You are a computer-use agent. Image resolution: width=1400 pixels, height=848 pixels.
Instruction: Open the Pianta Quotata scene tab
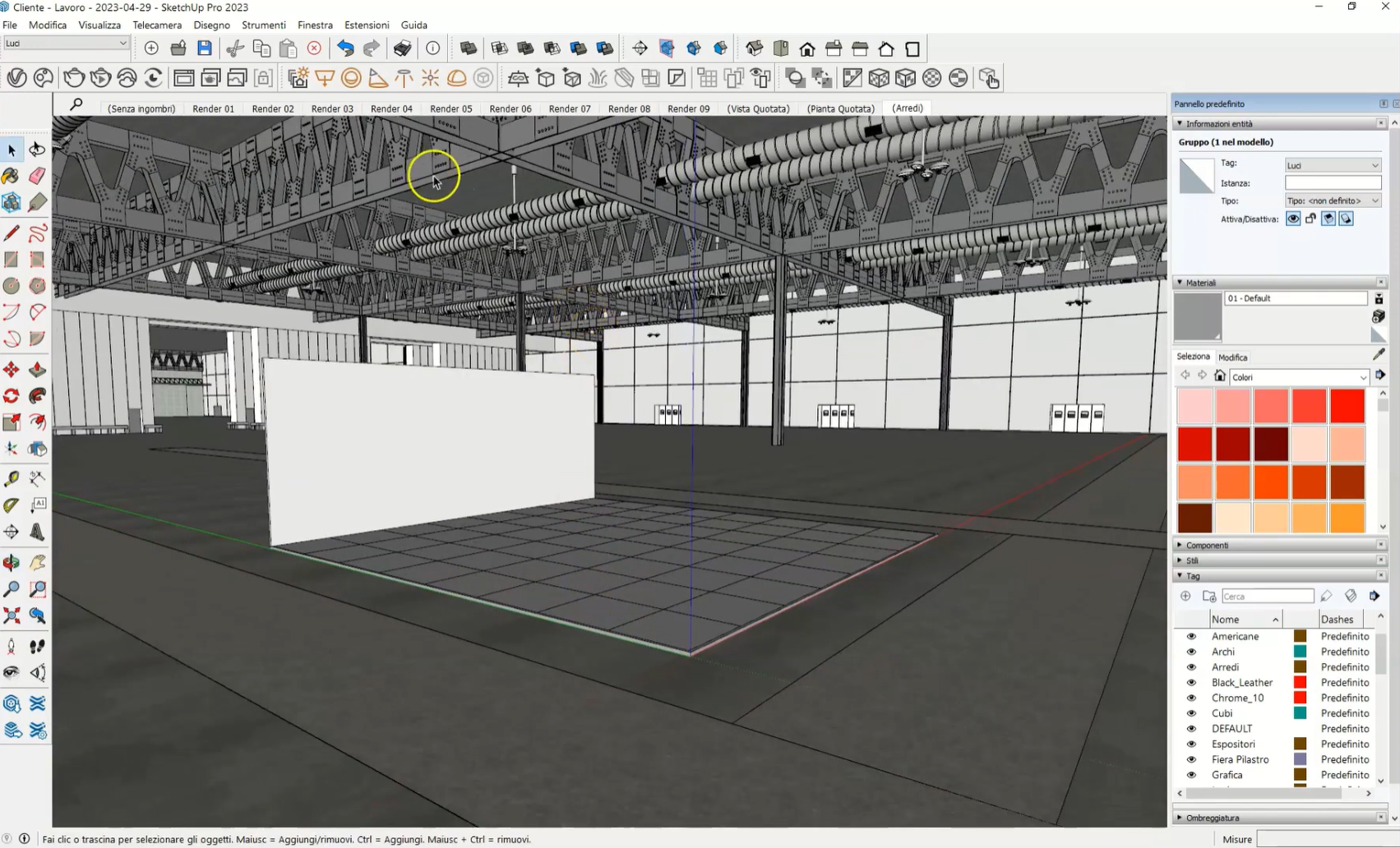[x=840, y=108]
